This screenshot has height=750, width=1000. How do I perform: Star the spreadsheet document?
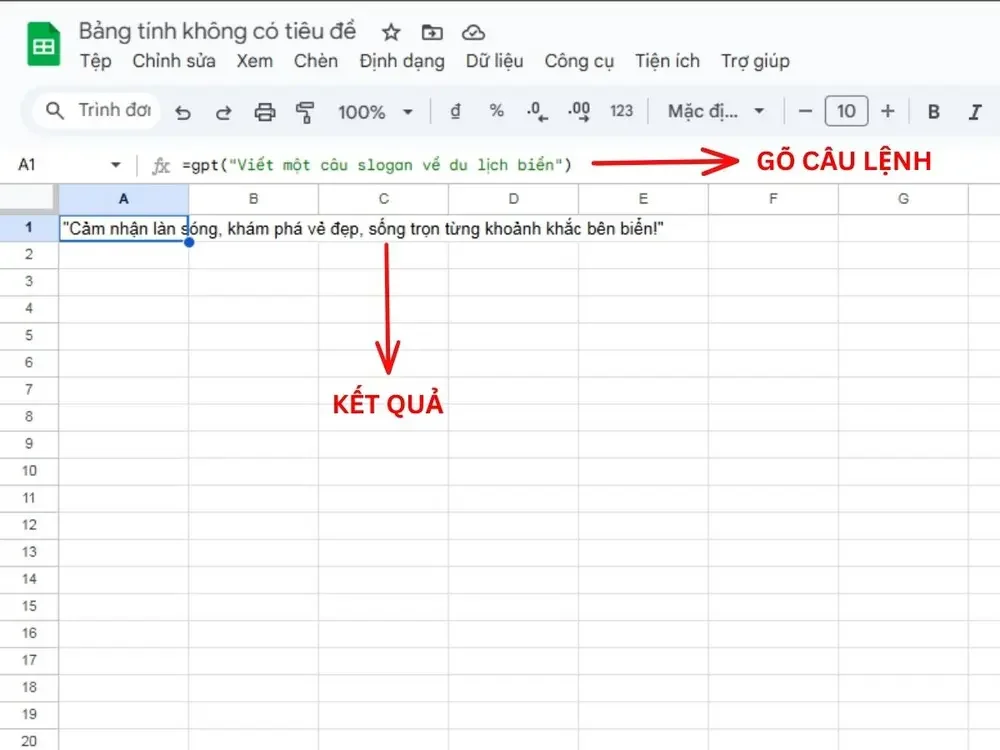[391, 32]
